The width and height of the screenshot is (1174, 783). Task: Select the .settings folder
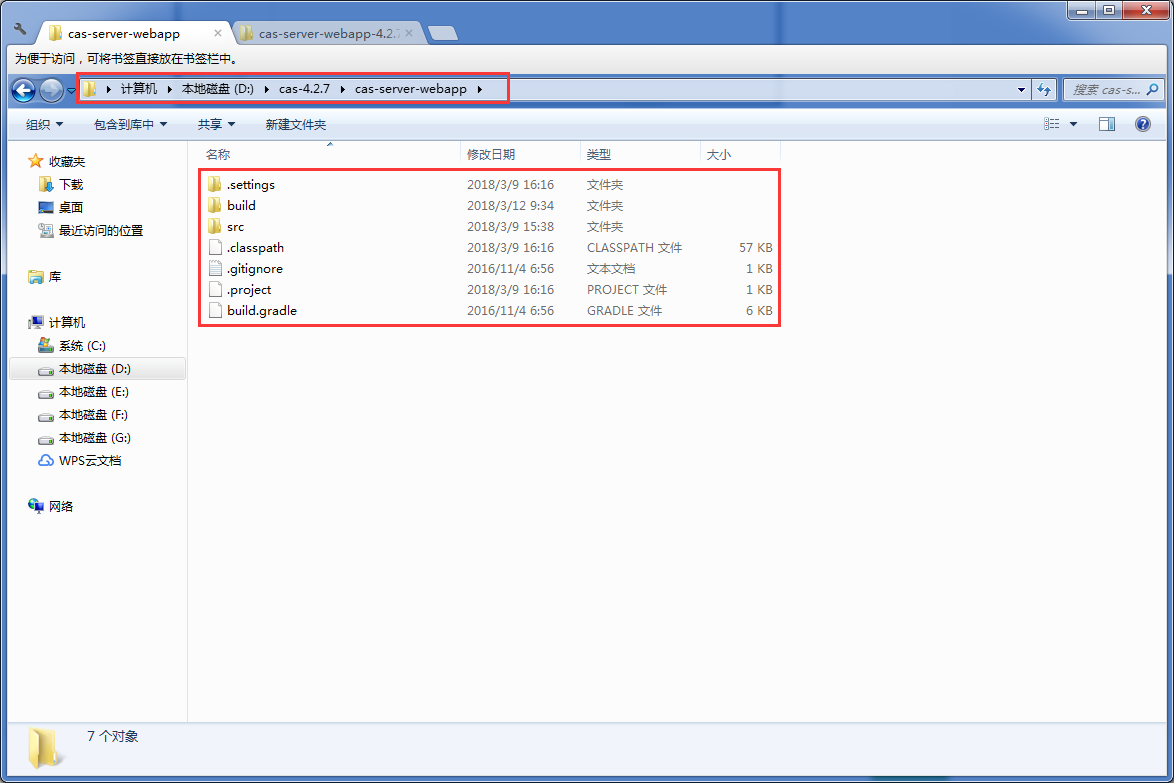[250, 184]
